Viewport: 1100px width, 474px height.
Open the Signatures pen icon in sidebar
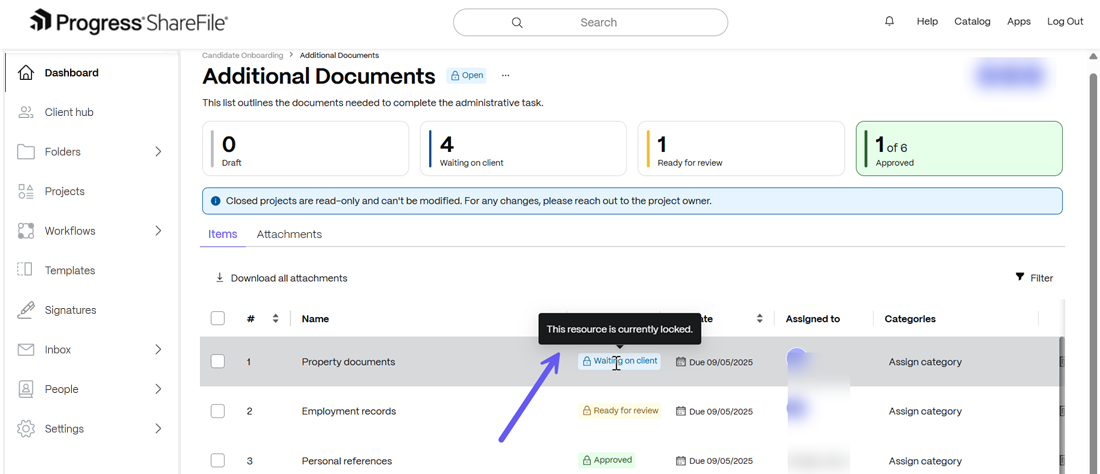pyautogui.click(x=26, y=309)
